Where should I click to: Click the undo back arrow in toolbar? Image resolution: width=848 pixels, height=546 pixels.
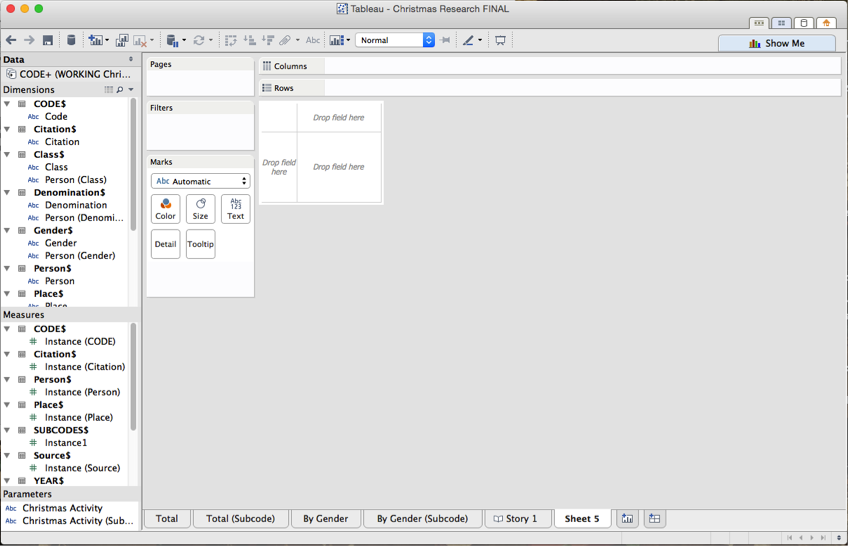coord(11,40)
